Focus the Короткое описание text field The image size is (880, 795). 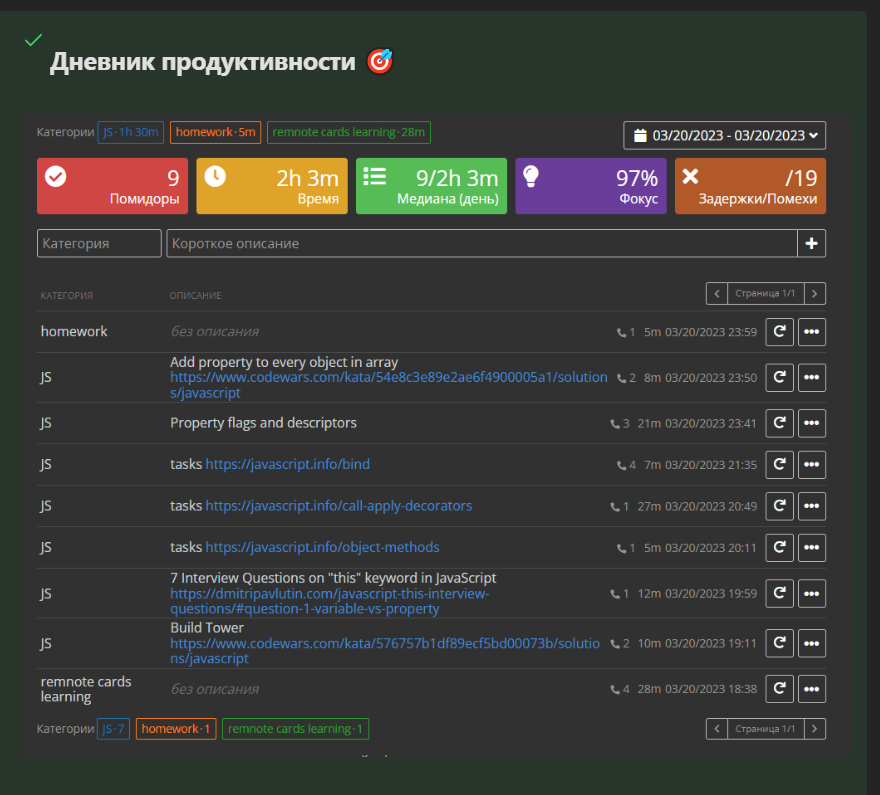481,243
